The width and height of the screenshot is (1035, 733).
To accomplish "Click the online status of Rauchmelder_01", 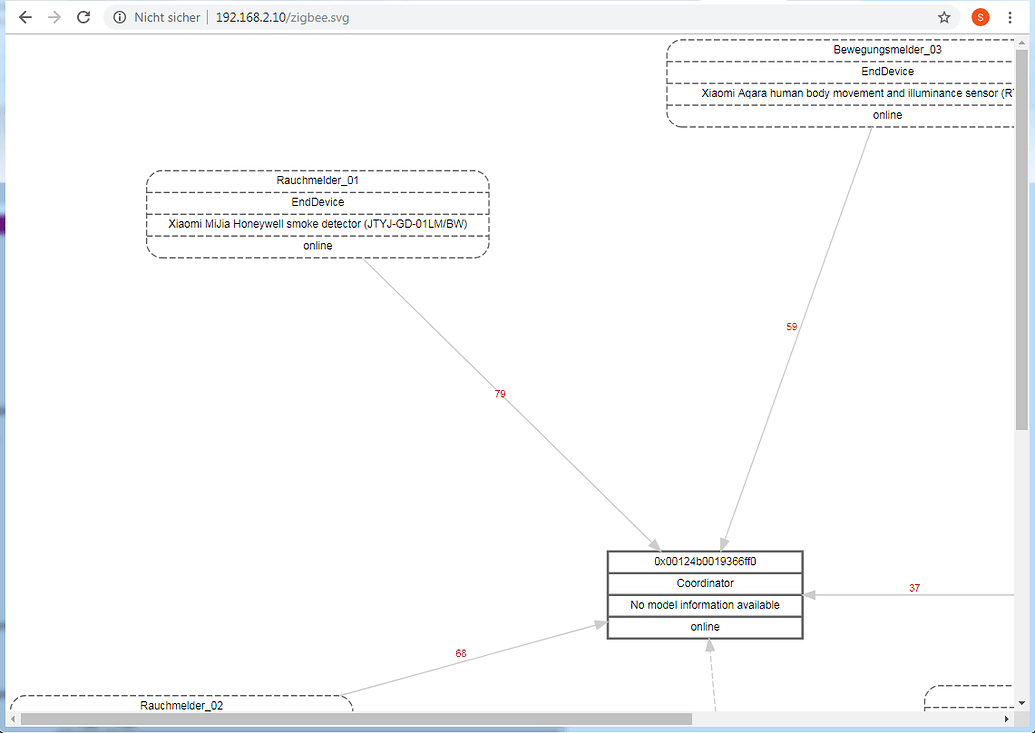I will click(317, 245).
